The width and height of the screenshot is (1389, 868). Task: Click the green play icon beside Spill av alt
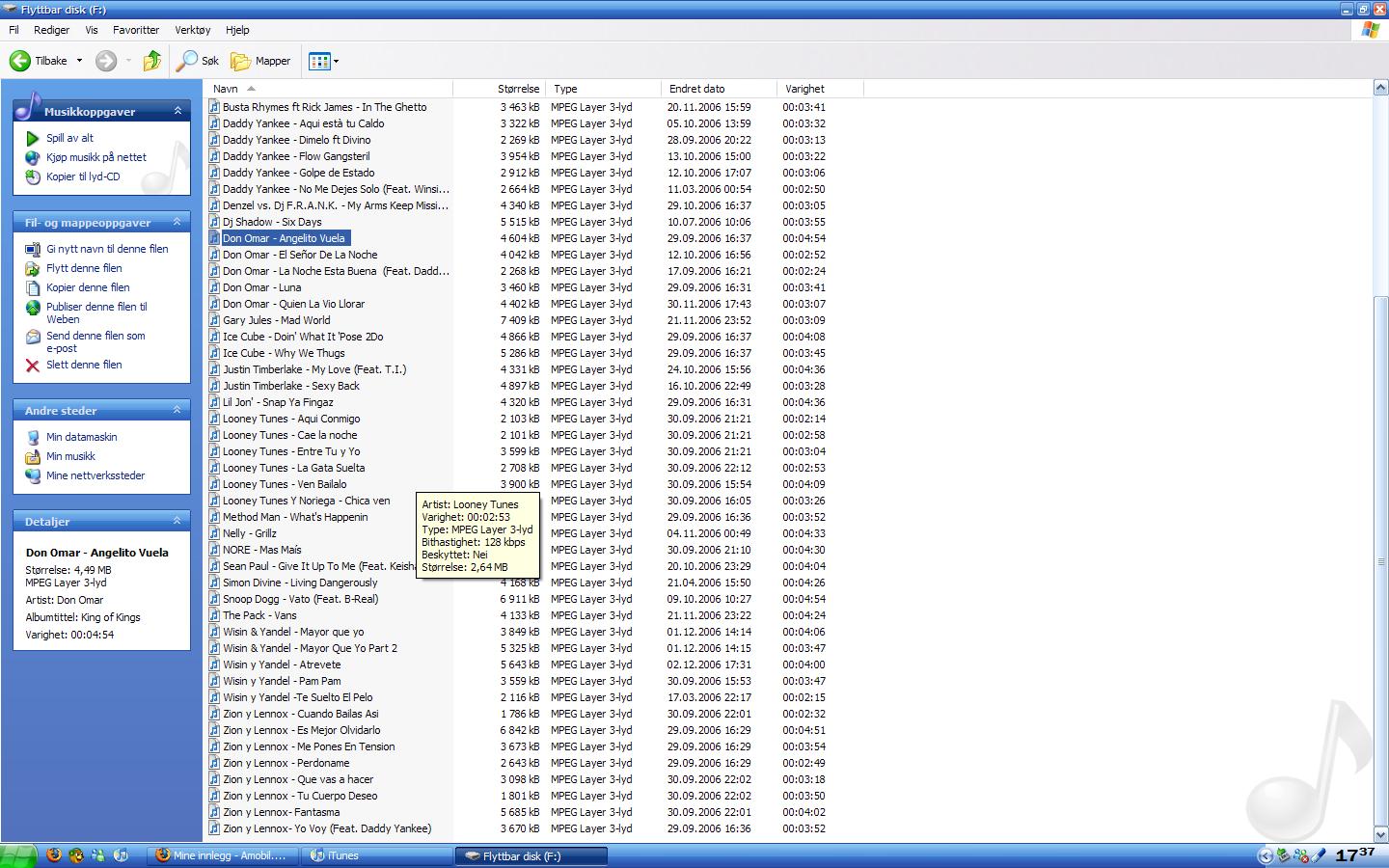(33, 138)
